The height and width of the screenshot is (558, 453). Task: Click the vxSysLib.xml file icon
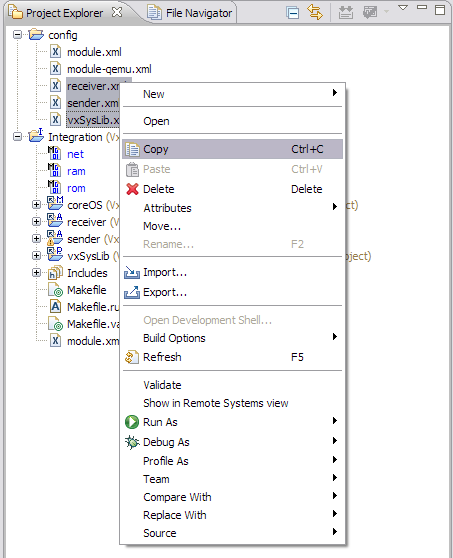coord(55,120)
